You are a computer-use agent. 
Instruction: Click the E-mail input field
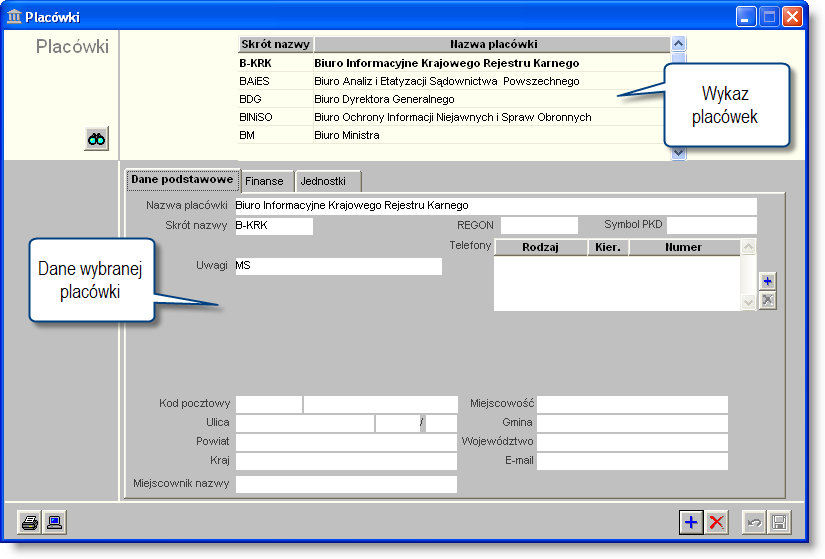[x=632, y=461]
